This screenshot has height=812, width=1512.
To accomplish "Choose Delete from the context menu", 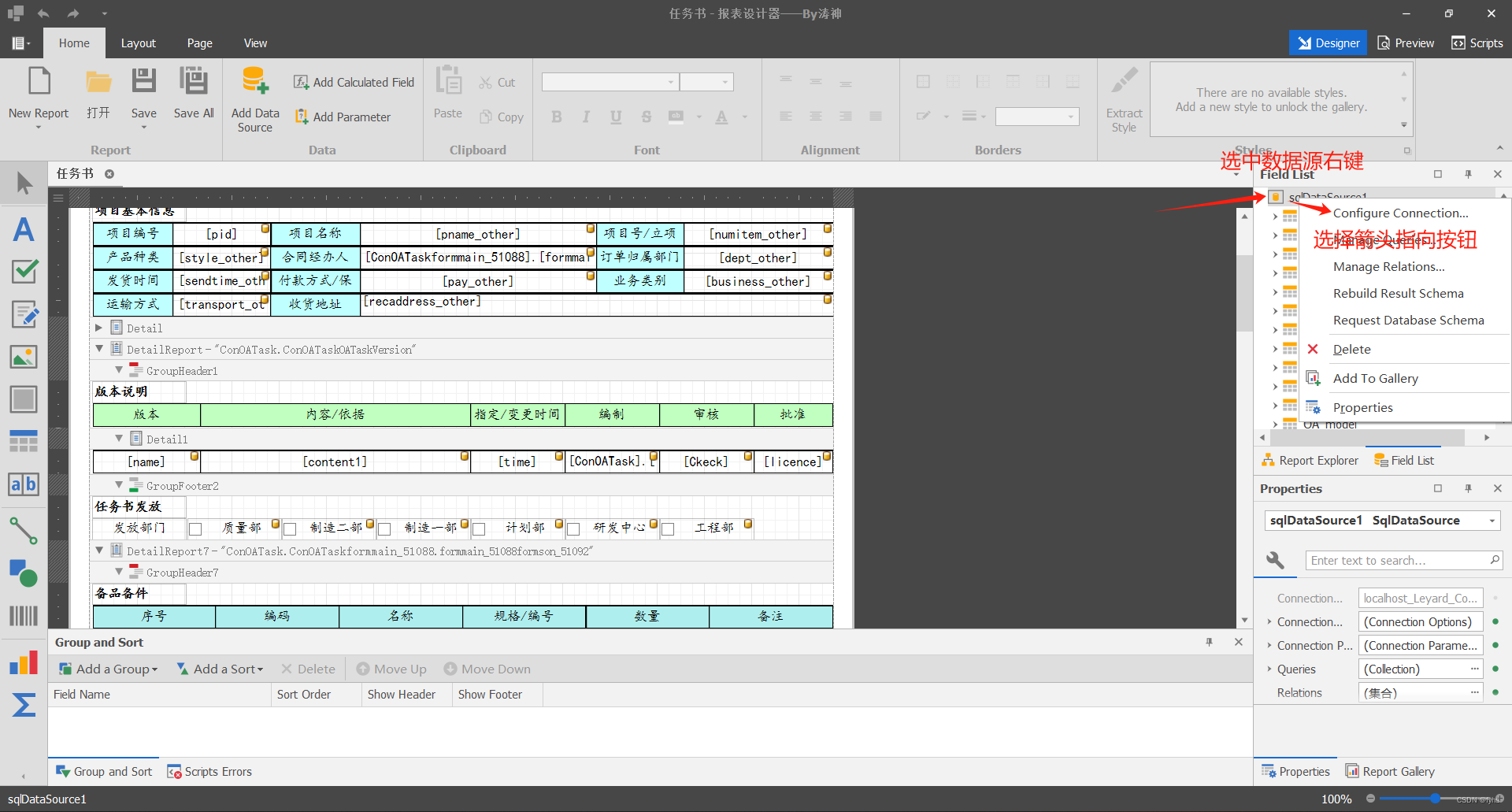I will coord(1351,349).
